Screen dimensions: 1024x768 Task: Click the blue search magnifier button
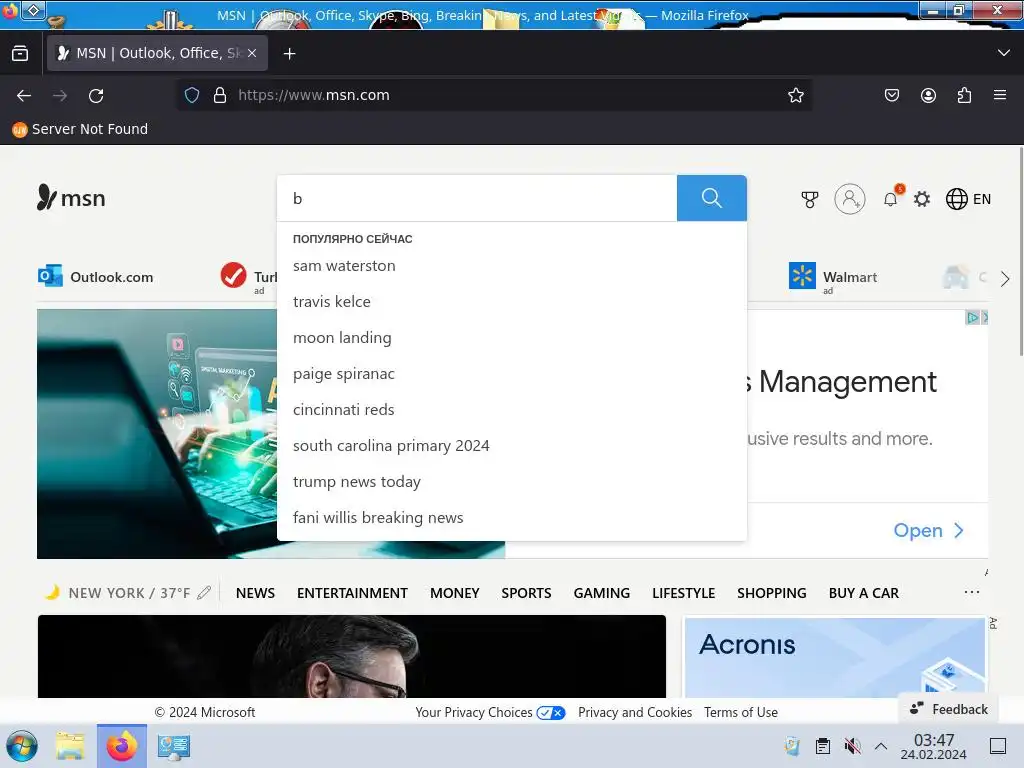[711, 198]
